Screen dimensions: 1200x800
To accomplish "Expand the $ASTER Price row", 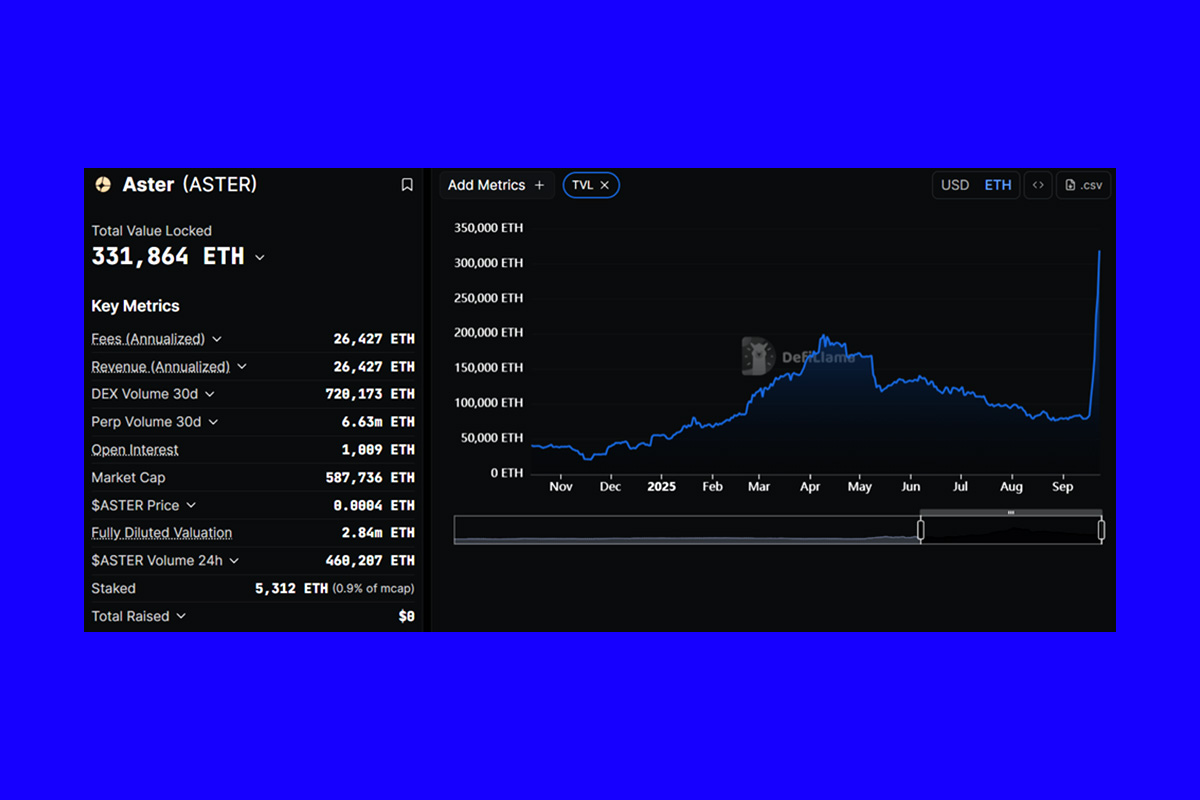I will tap(191, 505).
